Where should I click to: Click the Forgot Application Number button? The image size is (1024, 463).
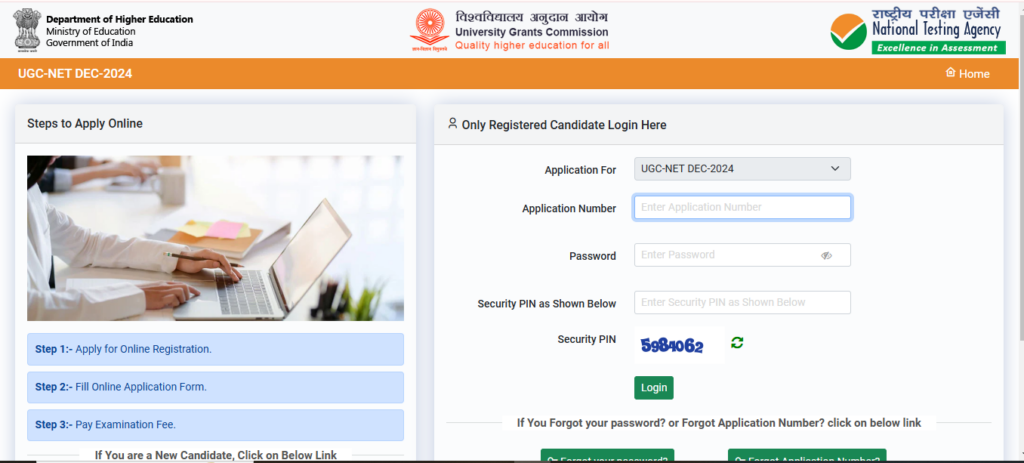click(x=807, y=456)
